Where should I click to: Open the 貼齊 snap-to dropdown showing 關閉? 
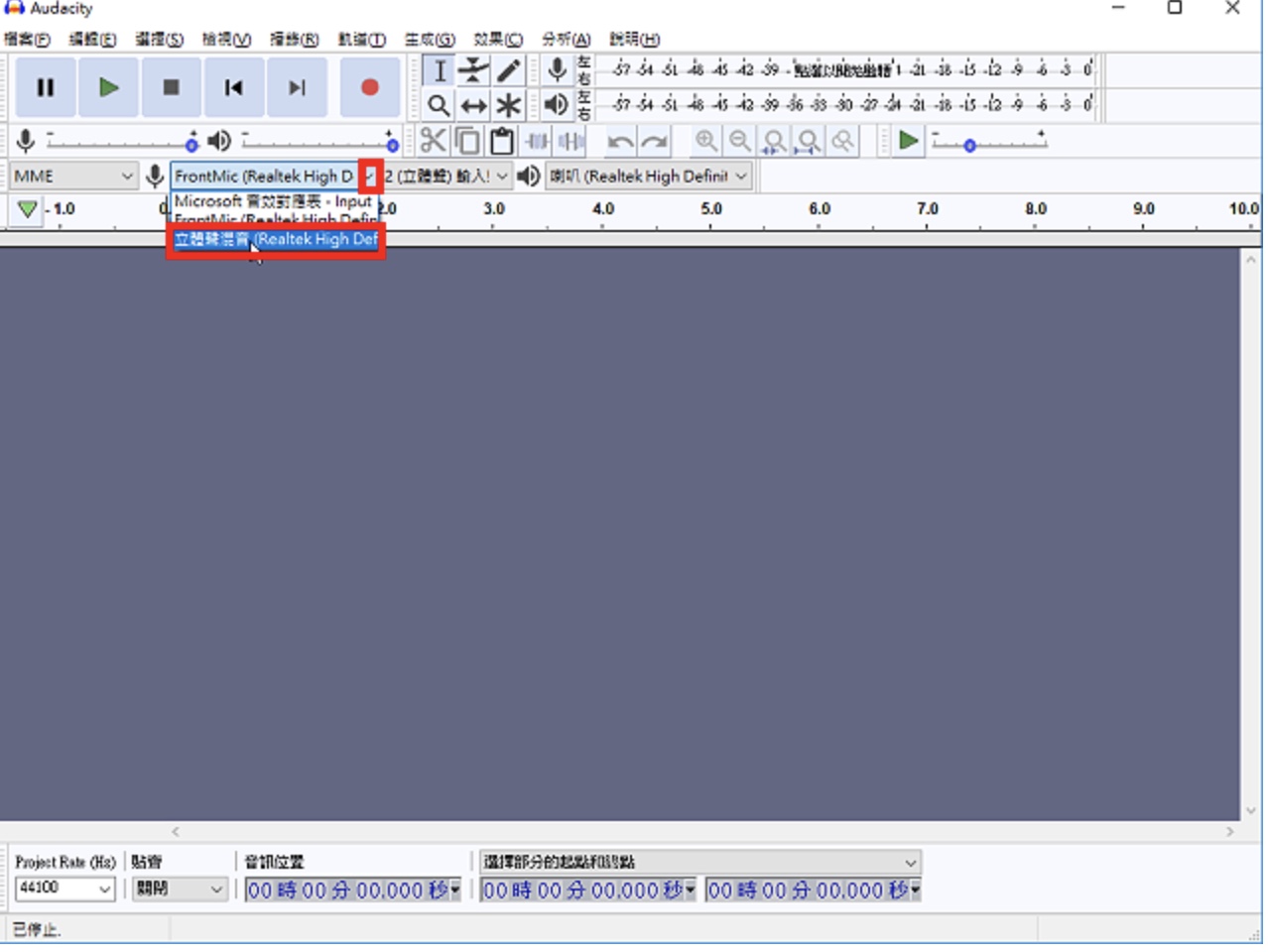pyautogui.click(x=180, y=889)
